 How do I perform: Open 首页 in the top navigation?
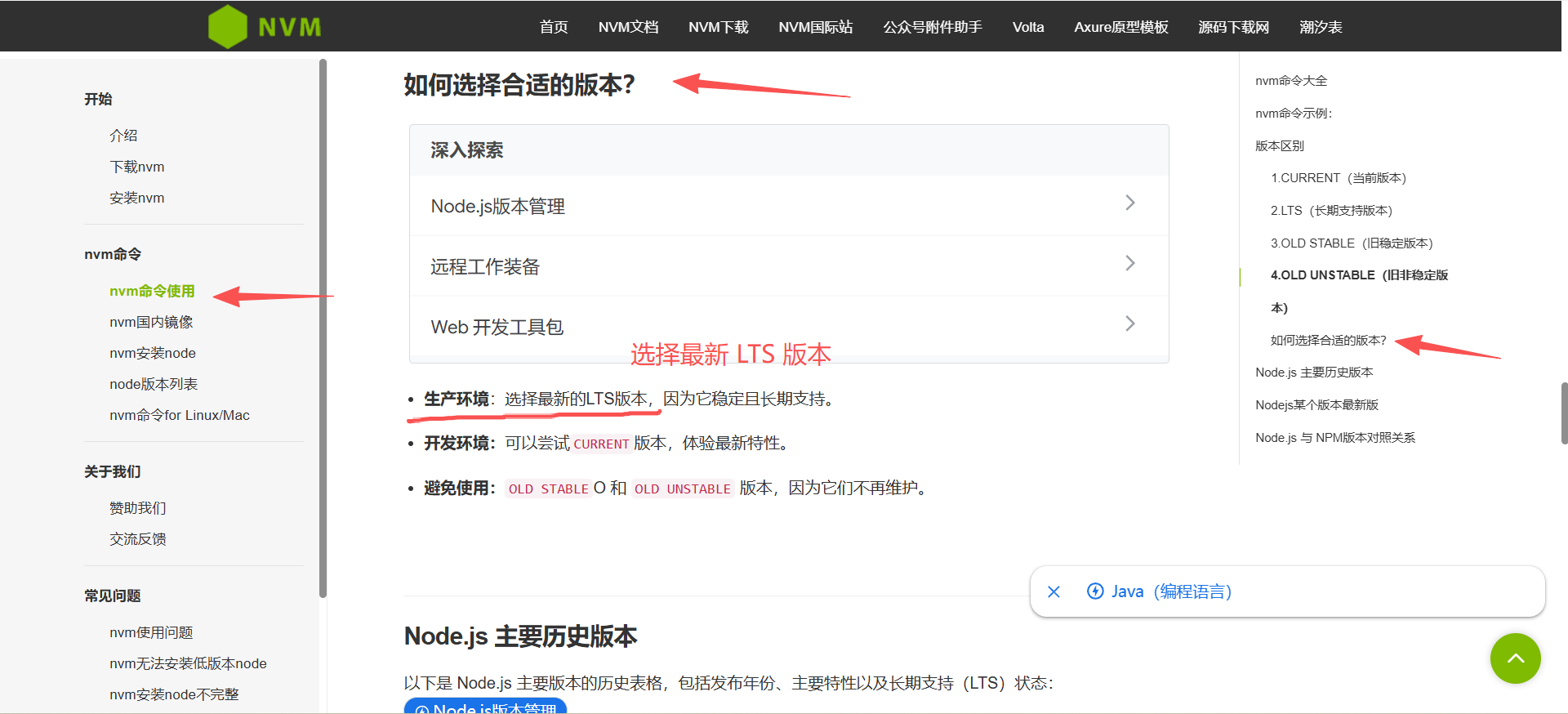(x=554, y=27)
